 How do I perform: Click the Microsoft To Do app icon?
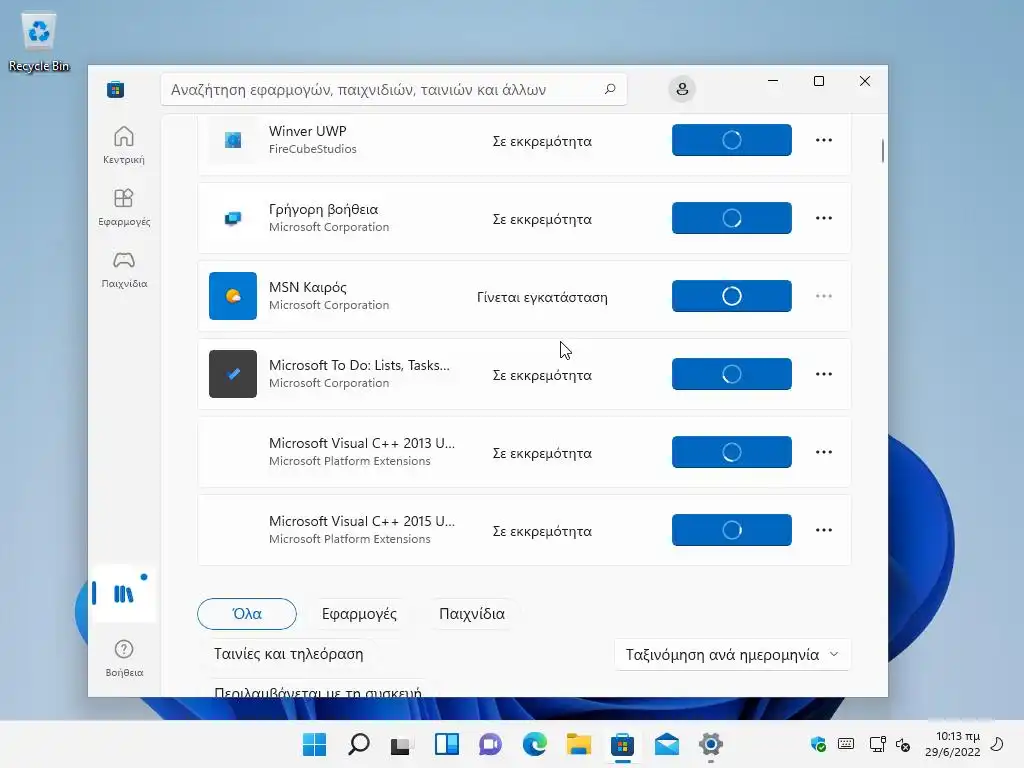point(233,374)
